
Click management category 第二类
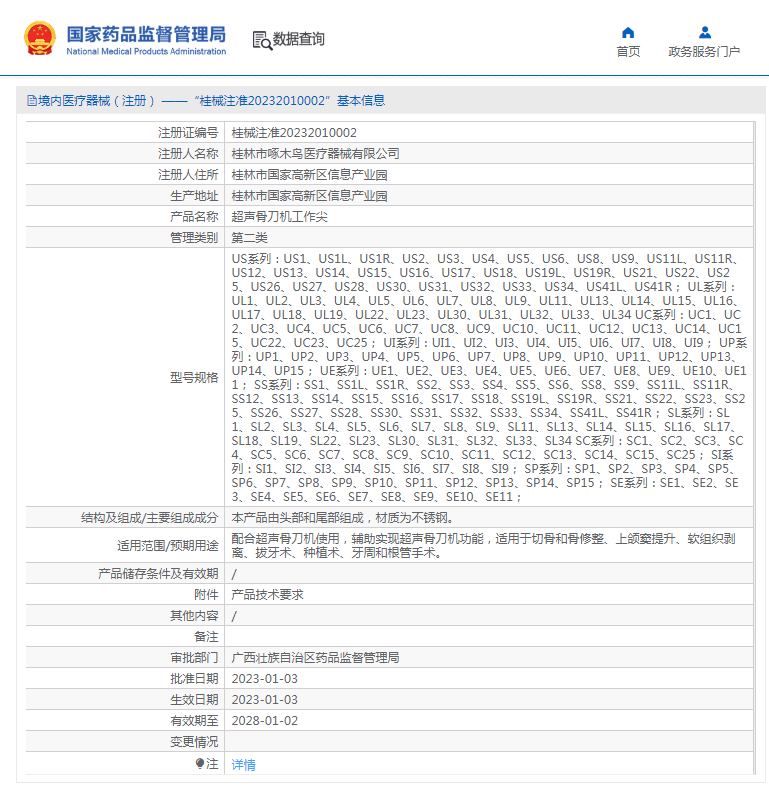(249, 238)
